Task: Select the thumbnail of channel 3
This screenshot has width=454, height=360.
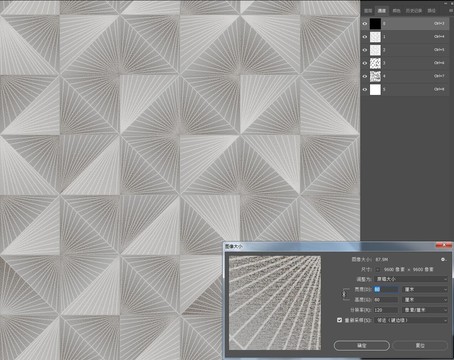Action: pyautogui.click(x=375, y=63)
